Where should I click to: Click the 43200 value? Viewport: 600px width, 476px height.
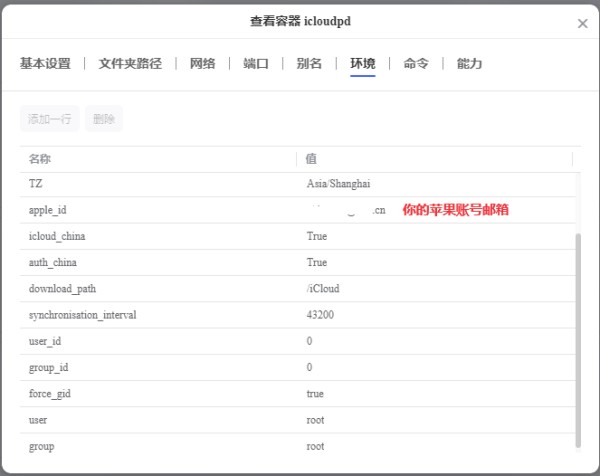pos(320,315)
